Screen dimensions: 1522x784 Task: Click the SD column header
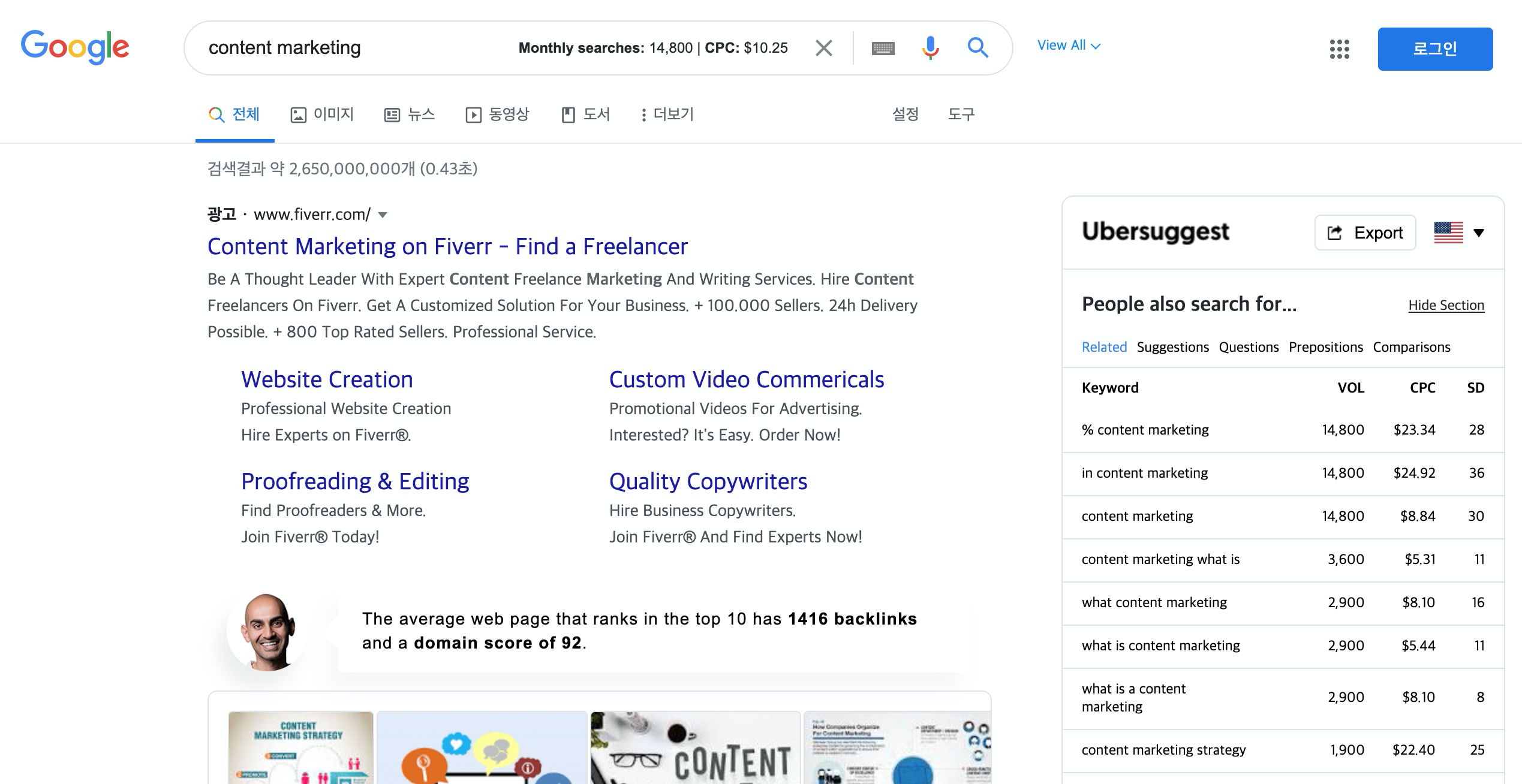tap(1476, 388)
